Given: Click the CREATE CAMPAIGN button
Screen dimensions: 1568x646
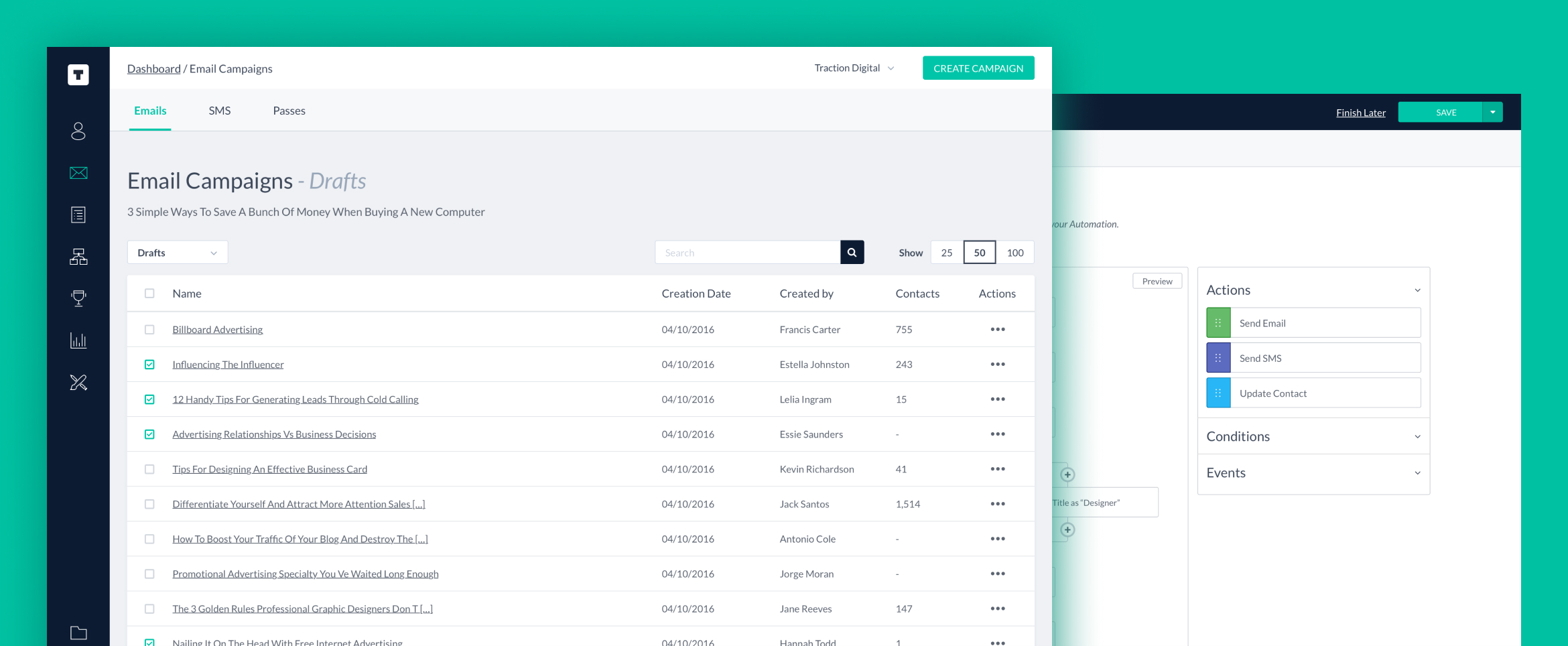Looking at the screenshot, I should pyautogui.click(x=978, y=68).
